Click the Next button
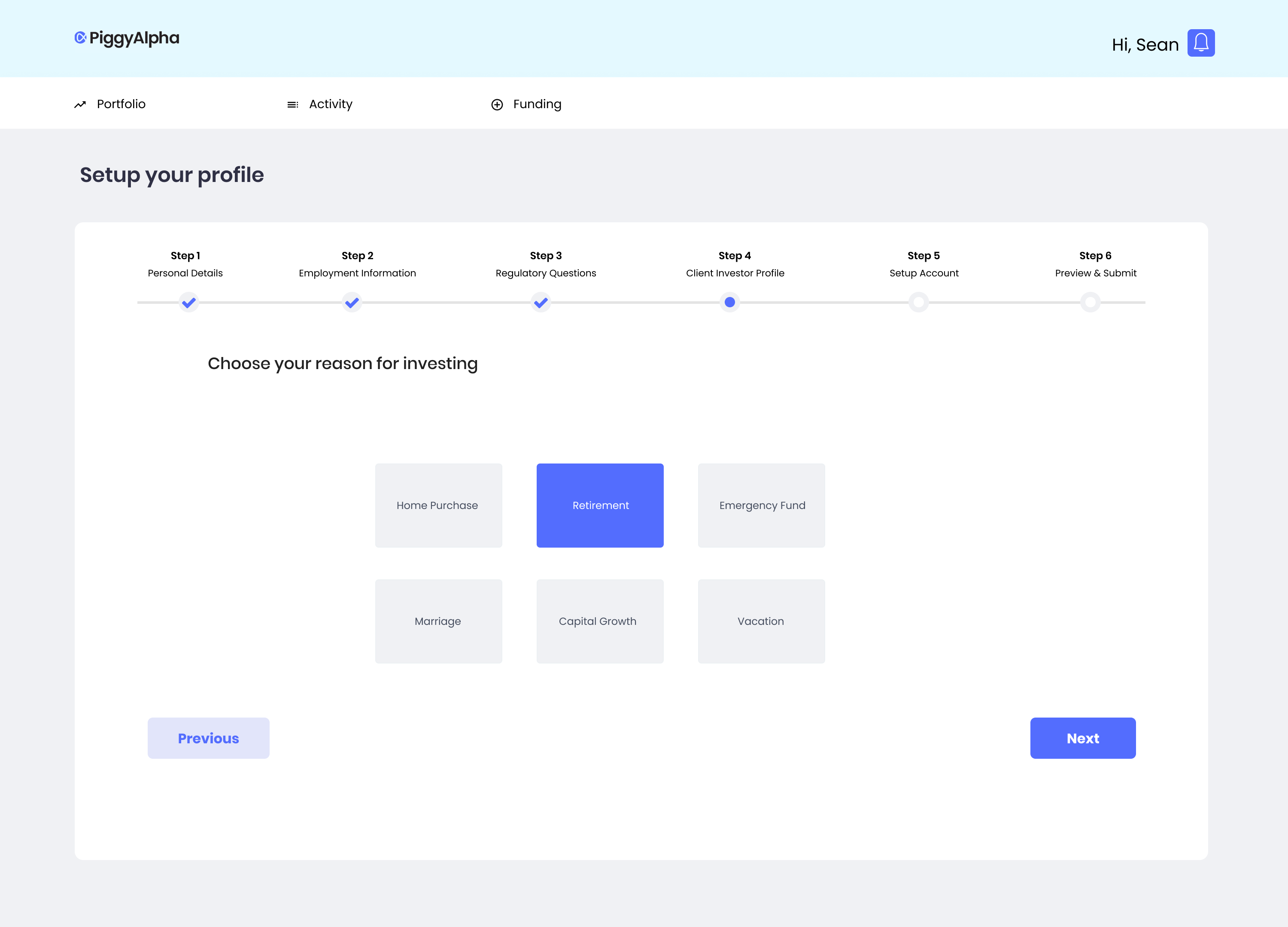This screenshot has width=1288, height=927. (1082, 738)
